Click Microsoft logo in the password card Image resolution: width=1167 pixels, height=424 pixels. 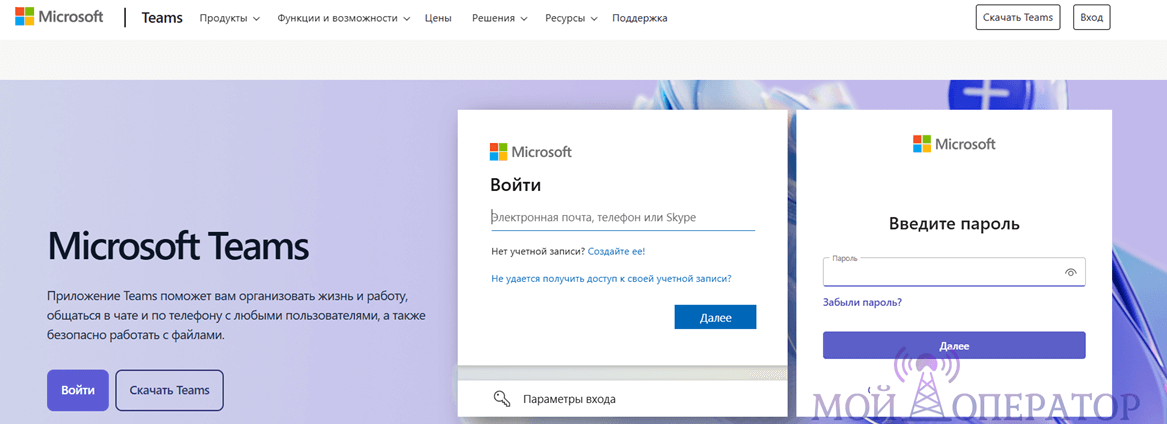(x=954, y=144)
